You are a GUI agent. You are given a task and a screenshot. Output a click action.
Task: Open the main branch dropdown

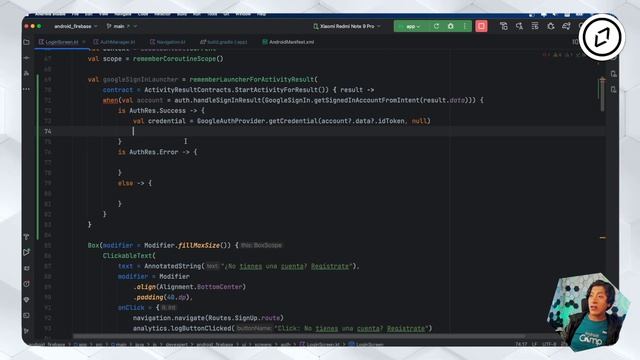[x=122, y=26]
